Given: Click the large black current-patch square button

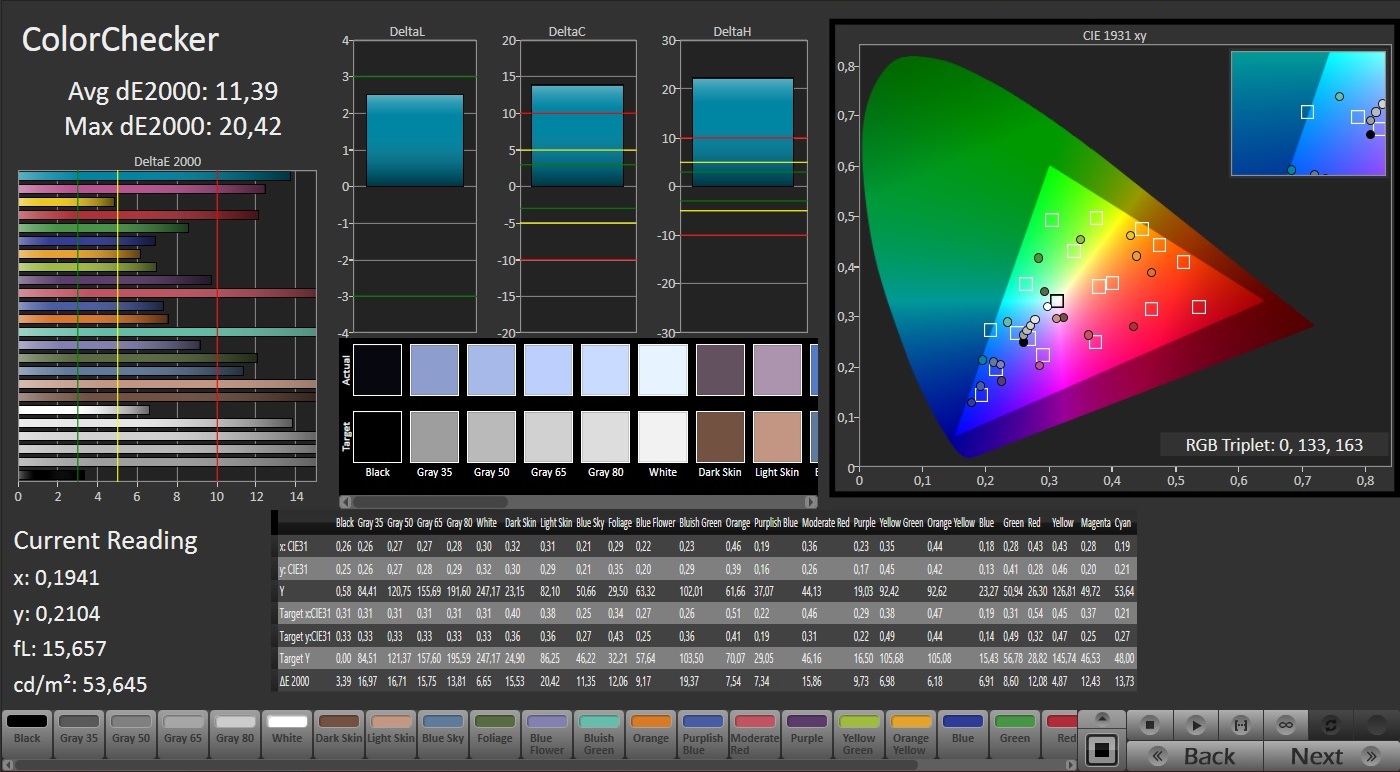Looking at the screenshot, I should 1102,748.
